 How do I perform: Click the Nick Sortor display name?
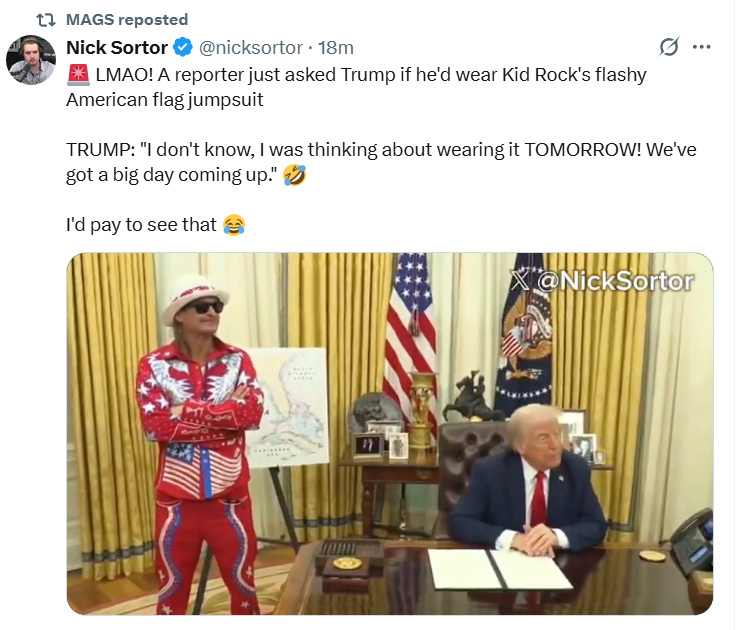[x=117, y=47]
